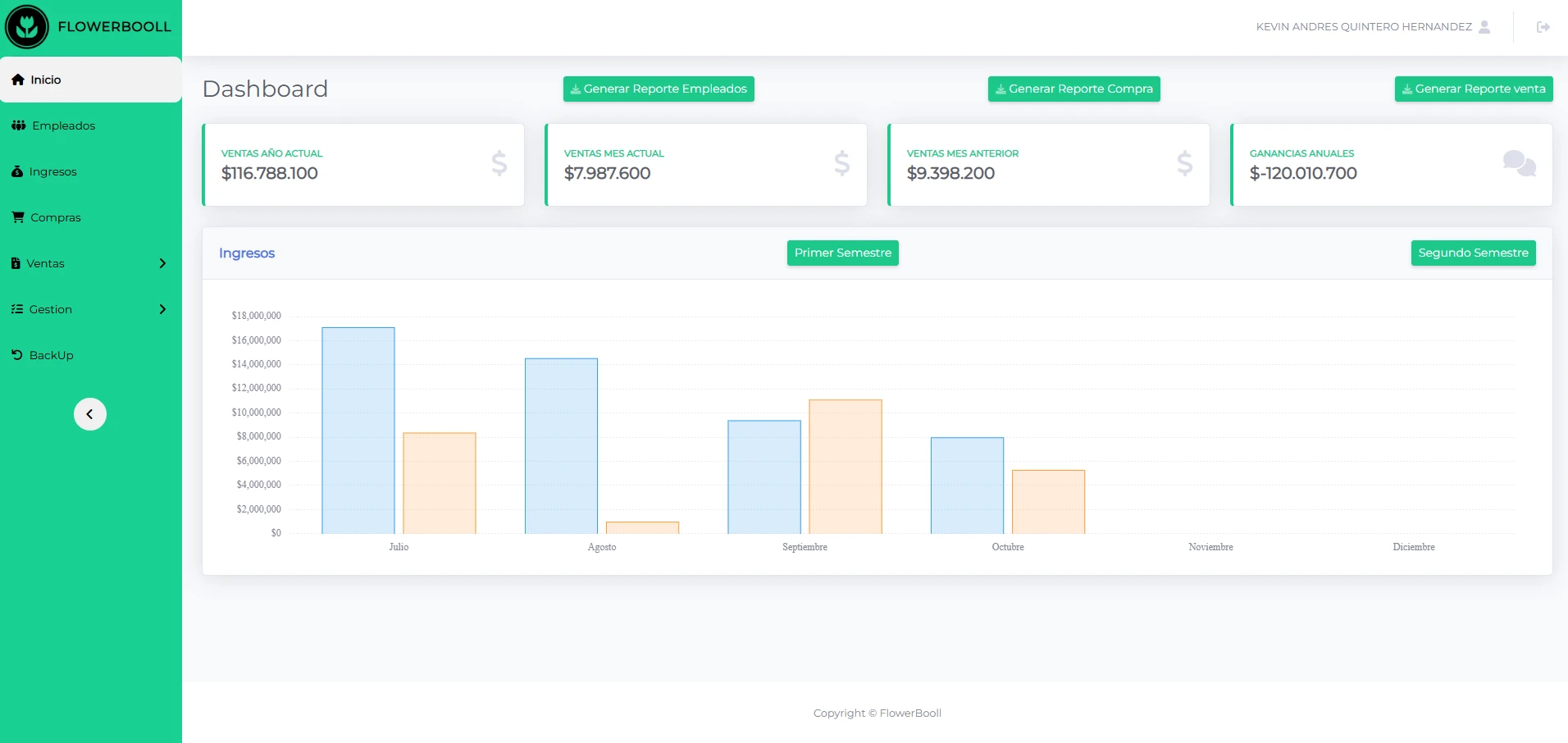Click the user name Kevin Andres Quintero Hernandez
Screen dimensions: 1568x743
click(x=1364, y=27)
